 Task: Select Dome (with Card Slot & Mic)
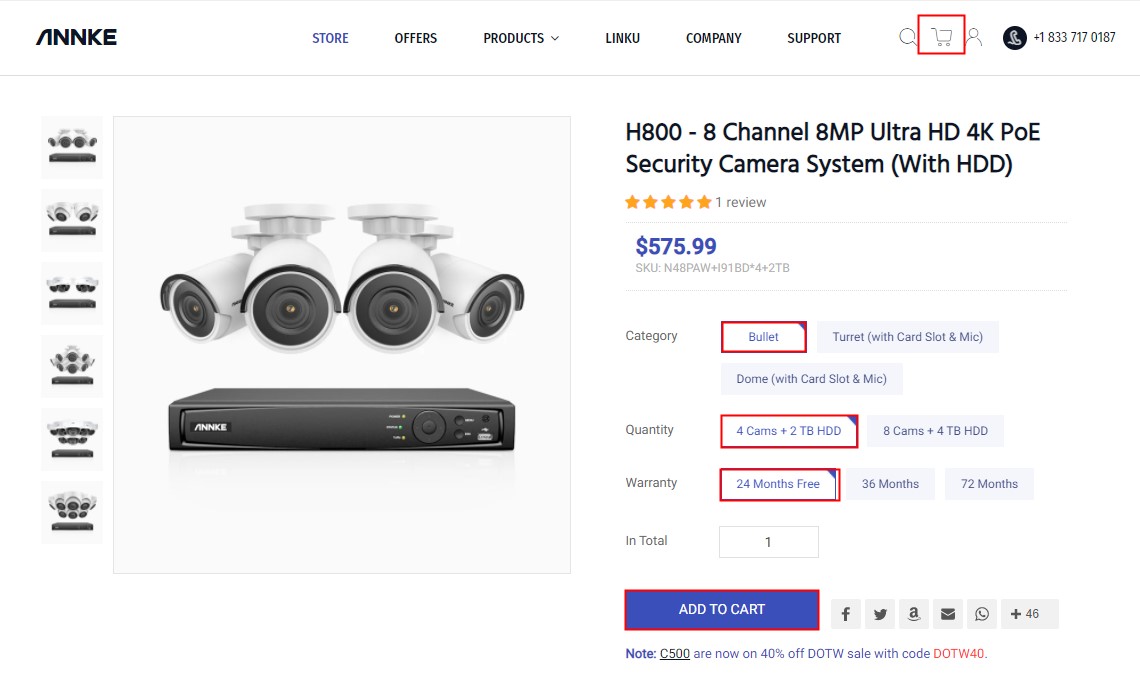pos(811,379)
